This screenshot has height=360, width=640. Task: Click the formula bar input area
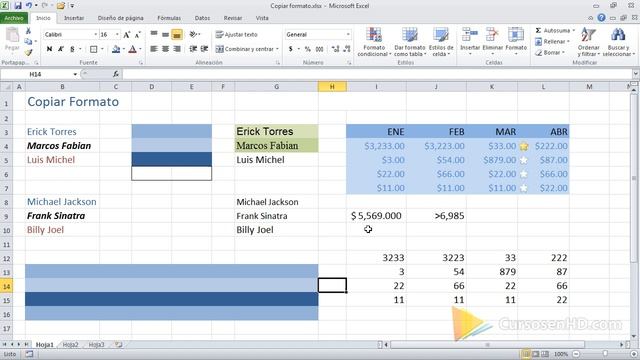tap(378, 74)
